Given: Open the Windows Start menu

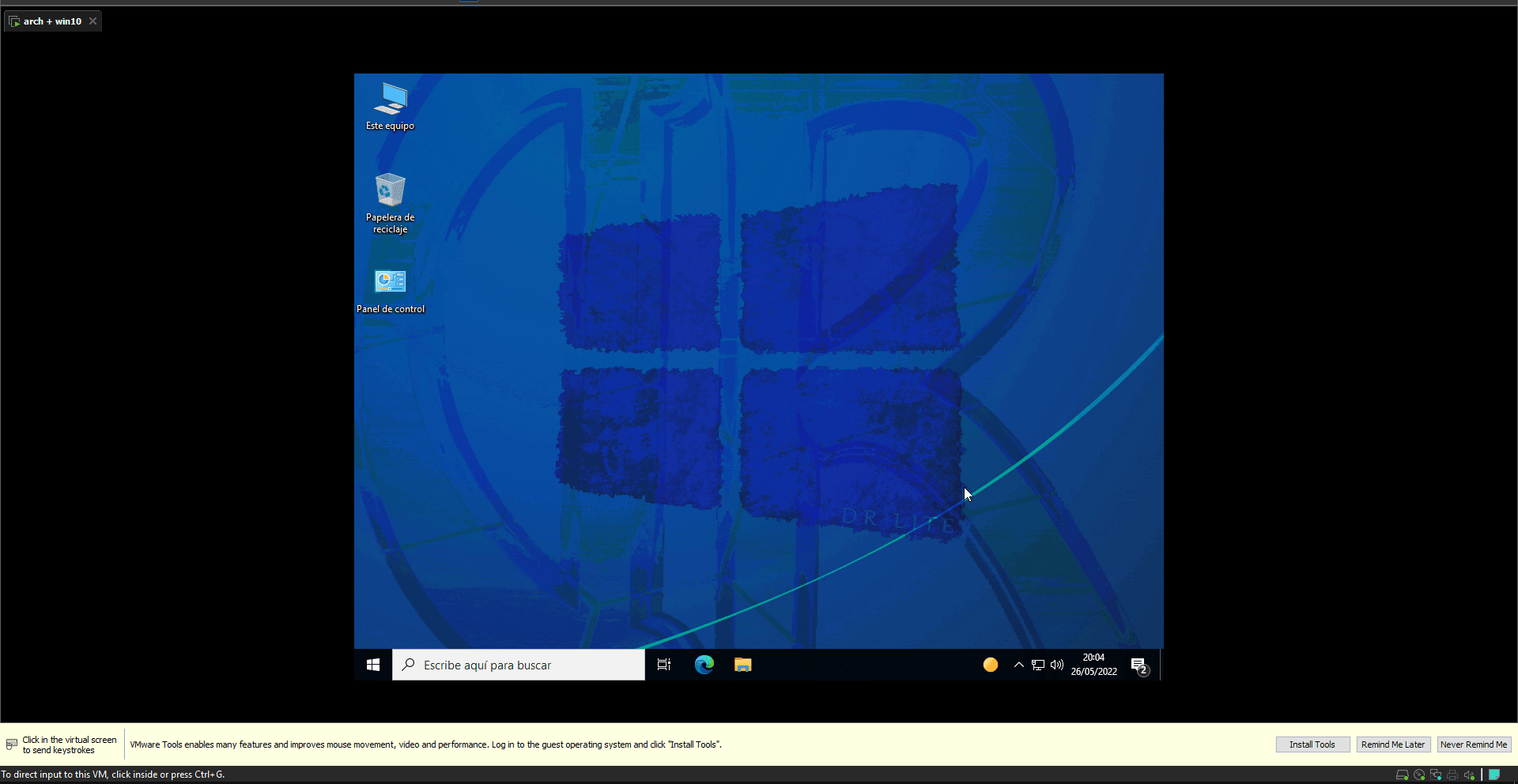Looking at the screenshot, I should [x=373, y=665].
